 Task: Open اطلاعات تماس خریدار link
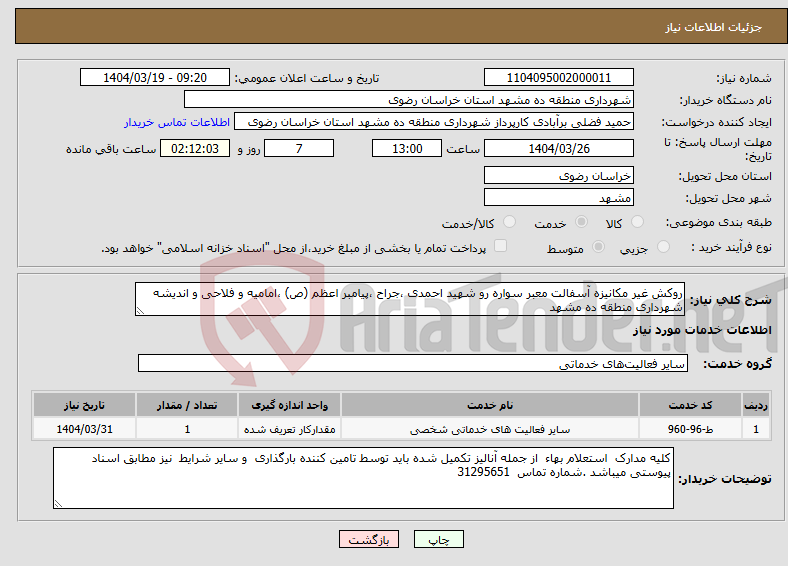[177, 122]
